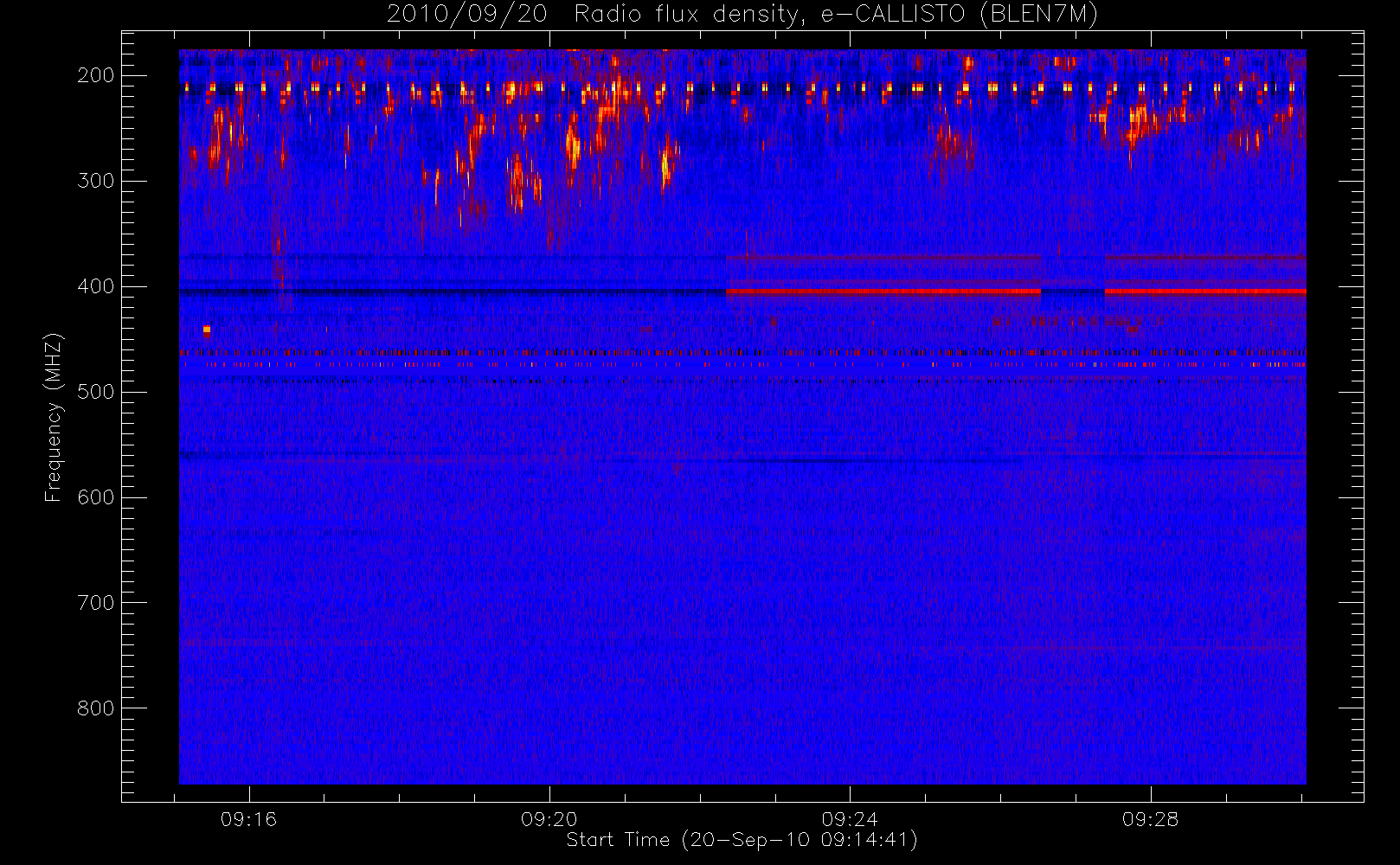Select the 700 frequency tick label
Viewport: 1400px width, 865px height.
[95, 603]
